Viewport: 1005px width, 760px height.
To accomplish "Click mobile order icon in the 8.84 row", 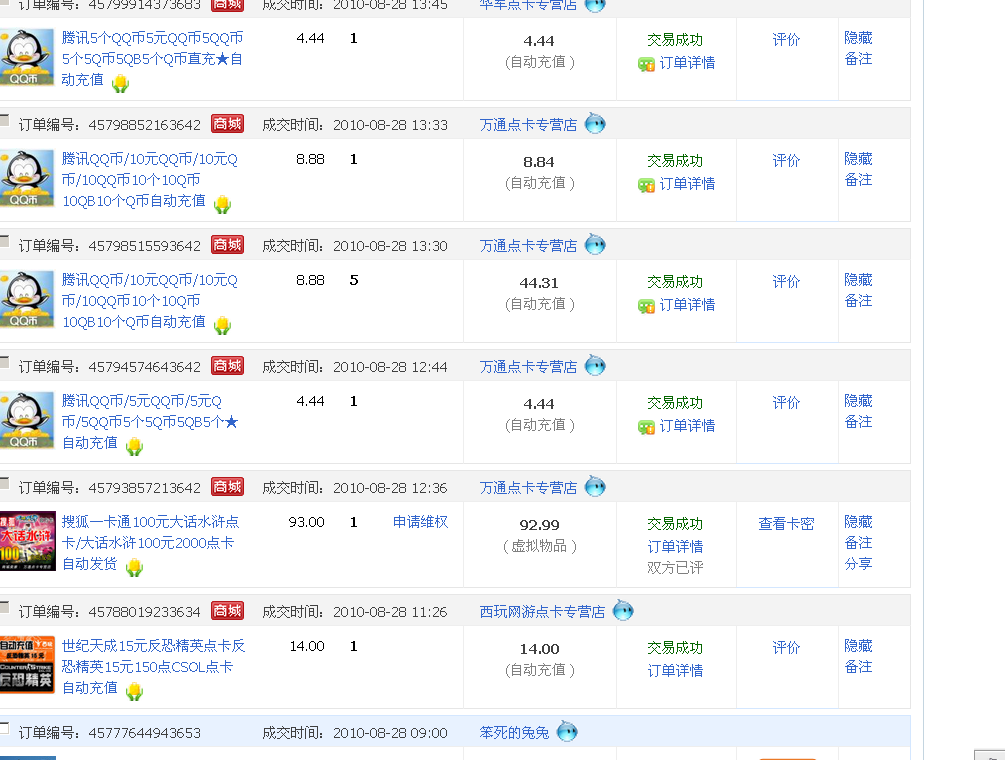I will (x=646, y=185).
